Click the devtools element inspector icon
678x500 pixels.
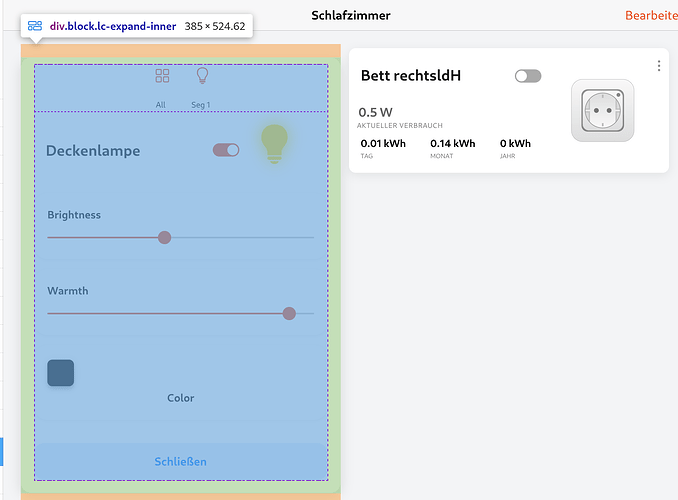click(35, 26)
